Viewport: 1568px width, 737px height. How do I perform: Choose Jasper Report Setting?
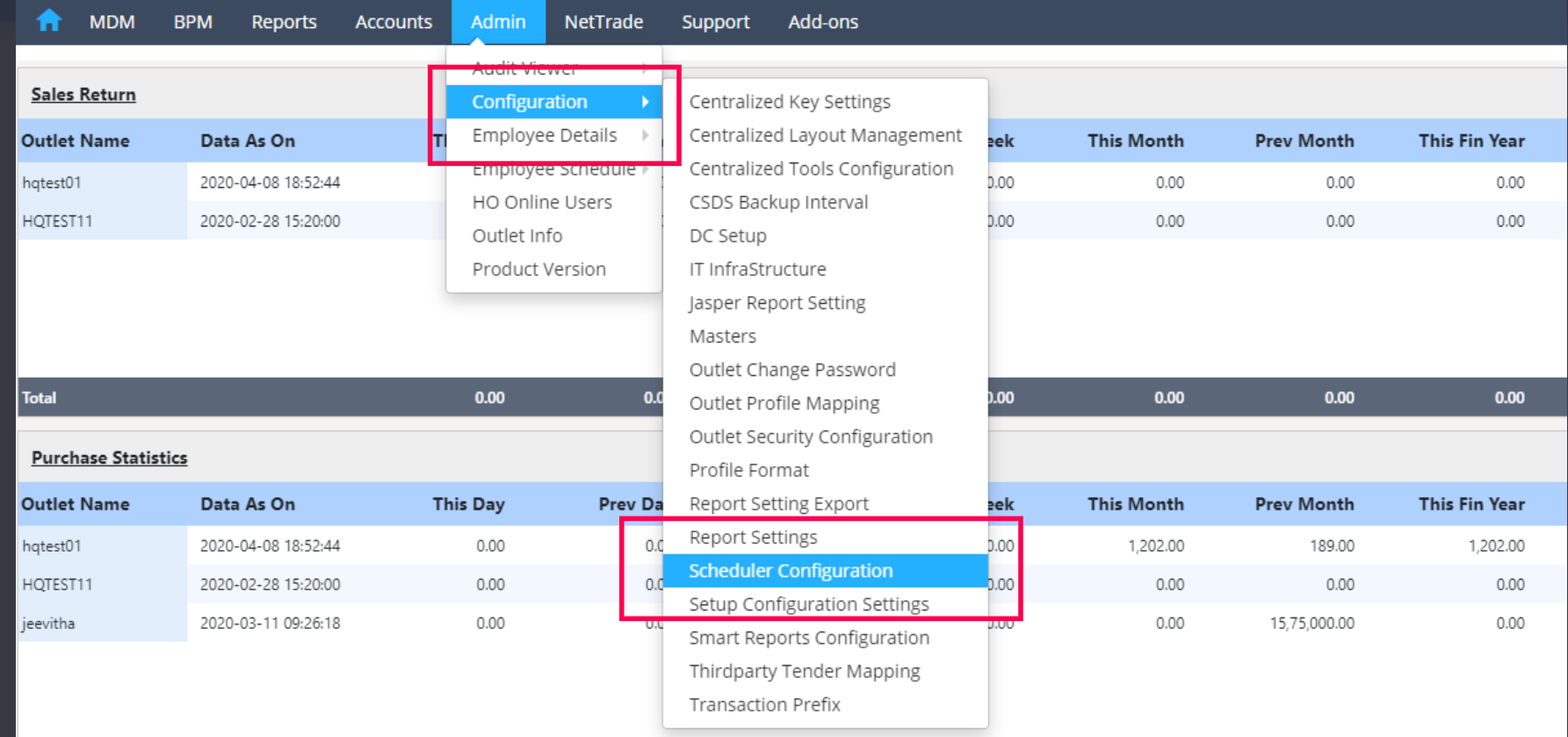tap(777, 303)
